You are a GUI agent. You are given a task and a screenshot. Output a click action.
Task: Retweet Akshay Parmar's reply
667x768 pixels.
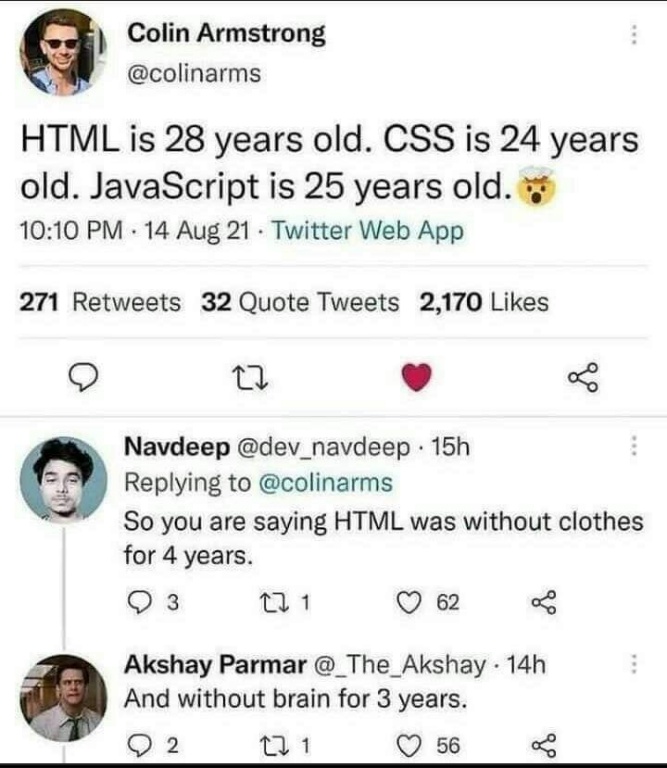(269, 746)
